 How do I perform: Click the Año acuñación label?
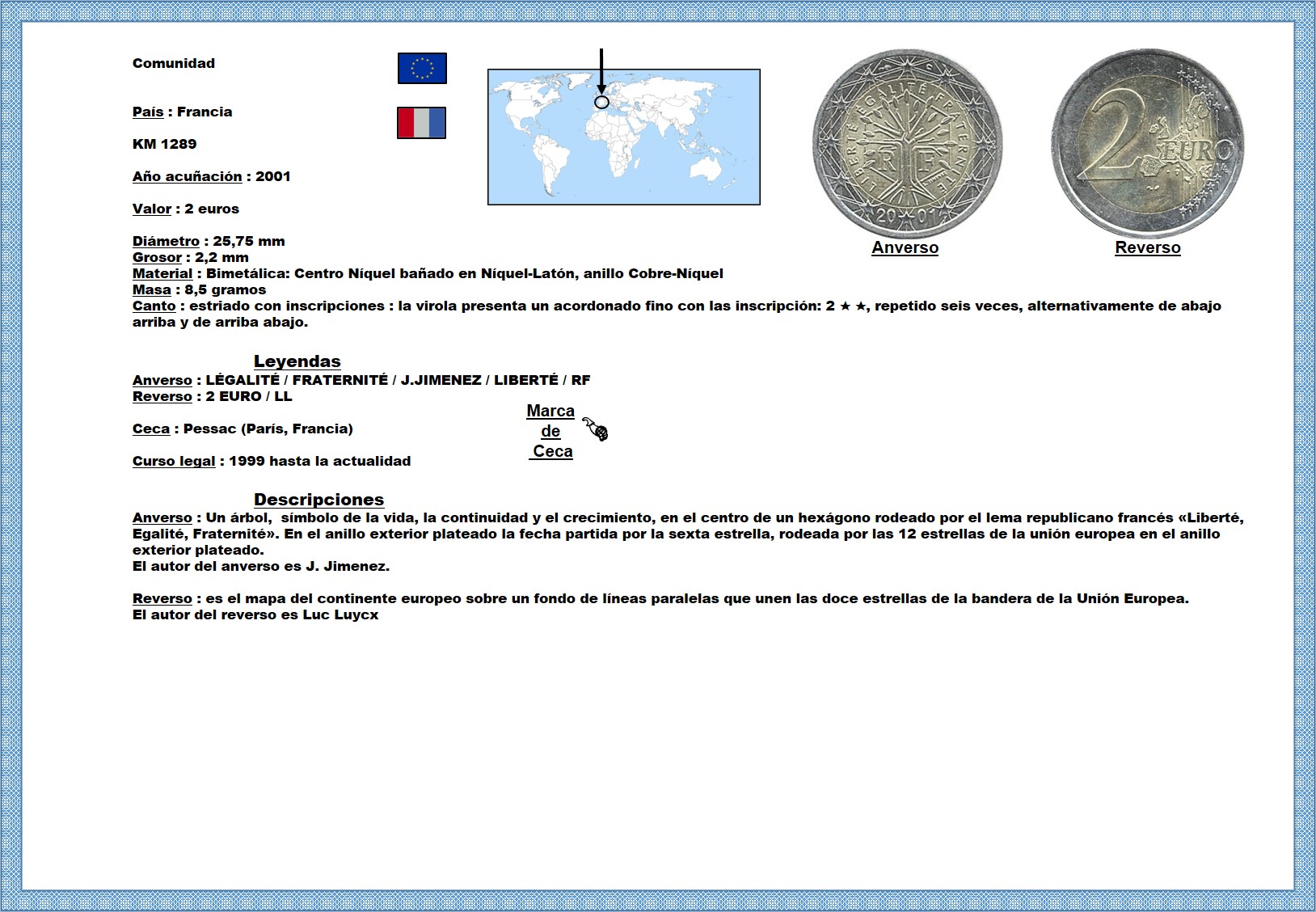click(188, 176)
